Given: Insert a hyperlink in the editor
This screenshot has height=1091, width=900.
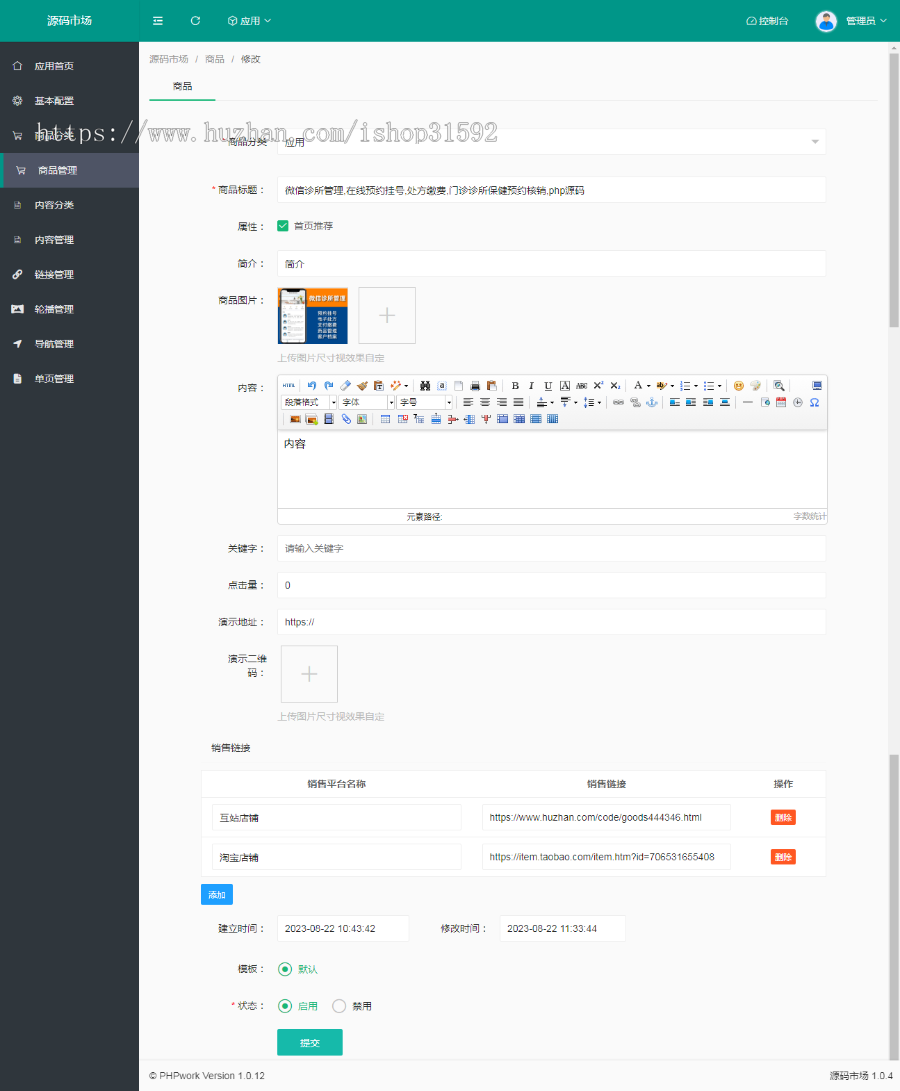Looking at the screenshot, I should pyautogui.click(x=618, y=402).
